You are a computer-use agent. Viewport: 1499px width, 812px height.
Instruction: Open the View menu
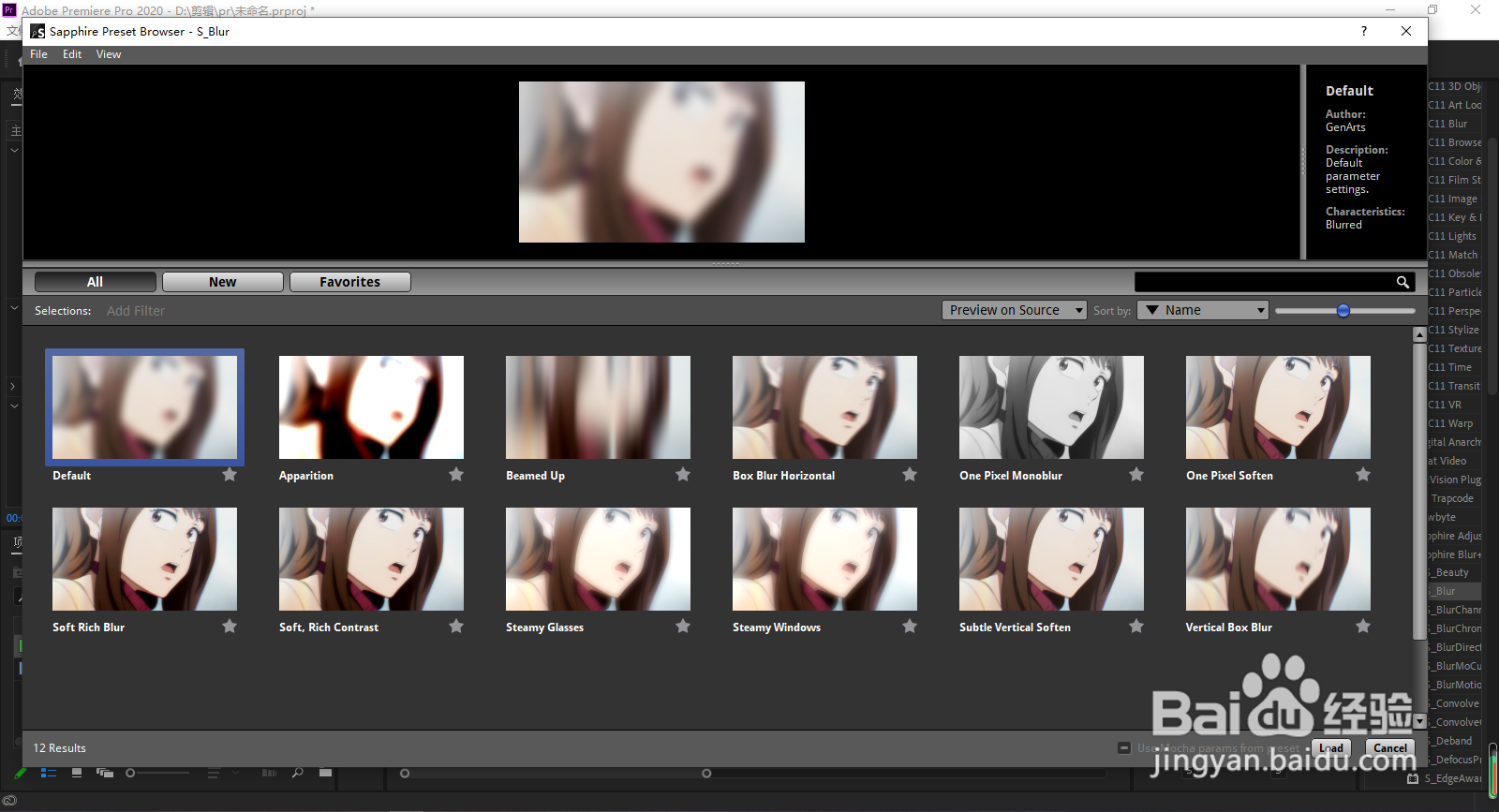(x=109, y=54)
